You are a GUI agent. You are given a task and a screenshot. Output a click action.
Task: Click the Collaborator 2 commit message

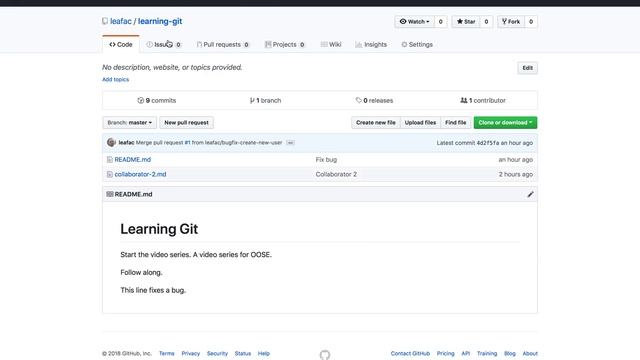tap(336, 174)
